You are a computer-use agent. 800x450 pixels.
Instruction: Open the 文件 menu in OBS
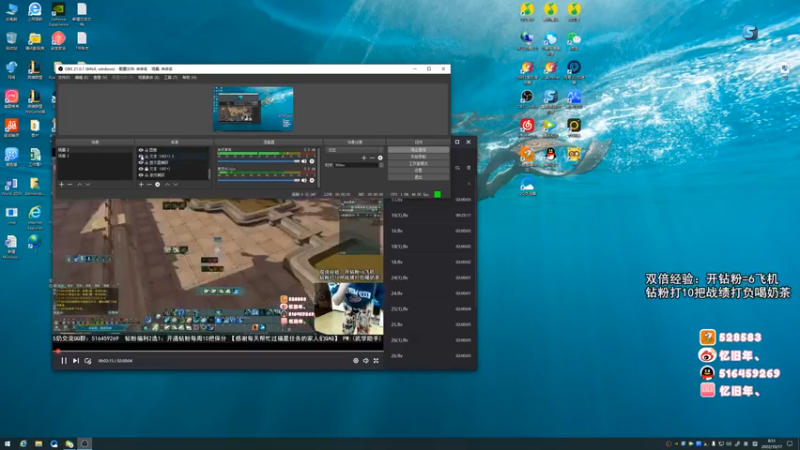pyautogui.click(x=64, y=78)
